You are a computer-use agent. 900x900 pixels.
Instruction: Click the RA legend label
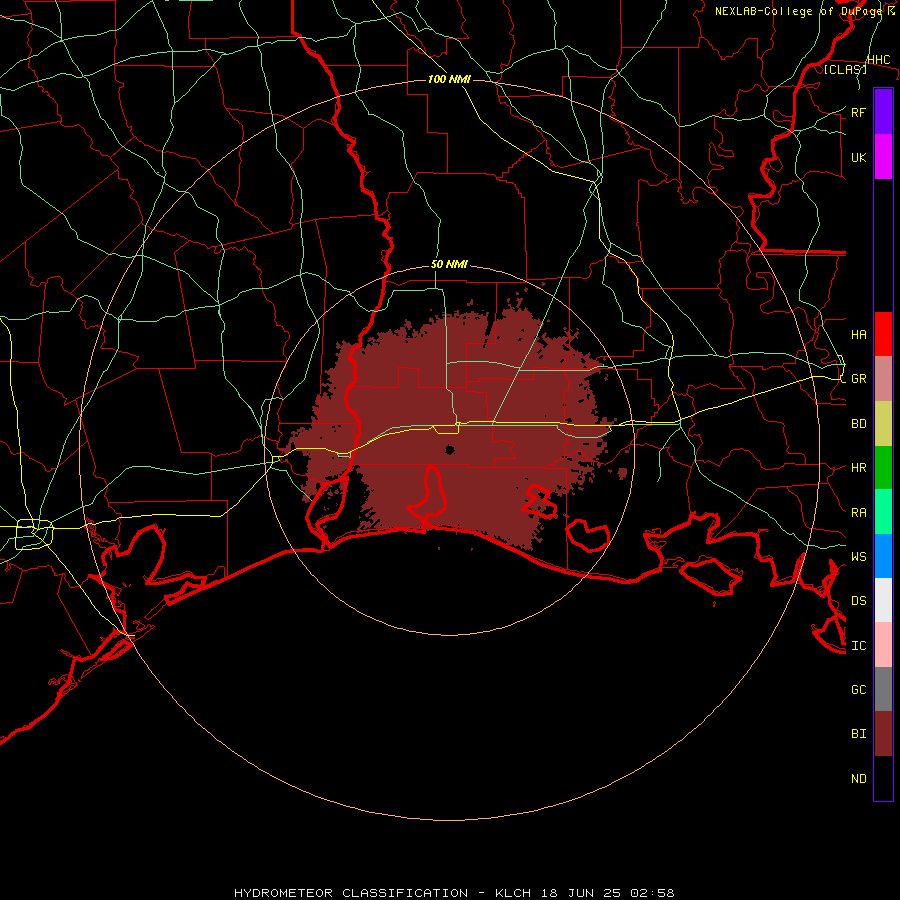(x=858, y=513)
